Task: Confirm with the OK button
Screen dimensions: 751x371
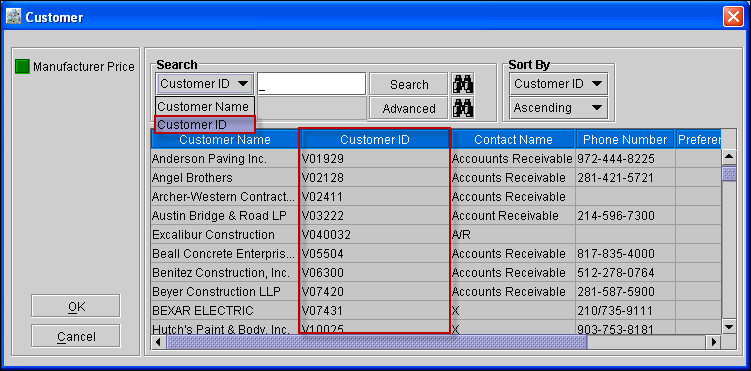Action: click(76, 306)
